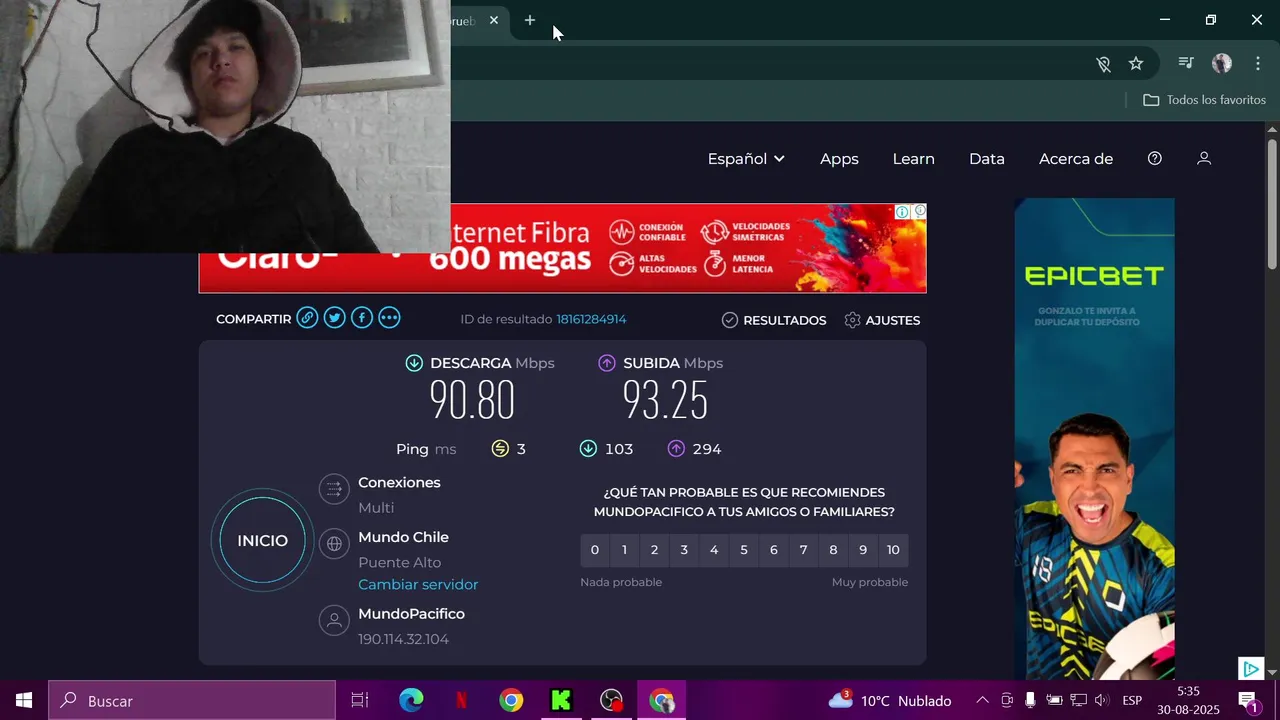The height and width of the screenshot is (720, 1280).
Task: Rate recommendation 6
Action: coord(773,550)
